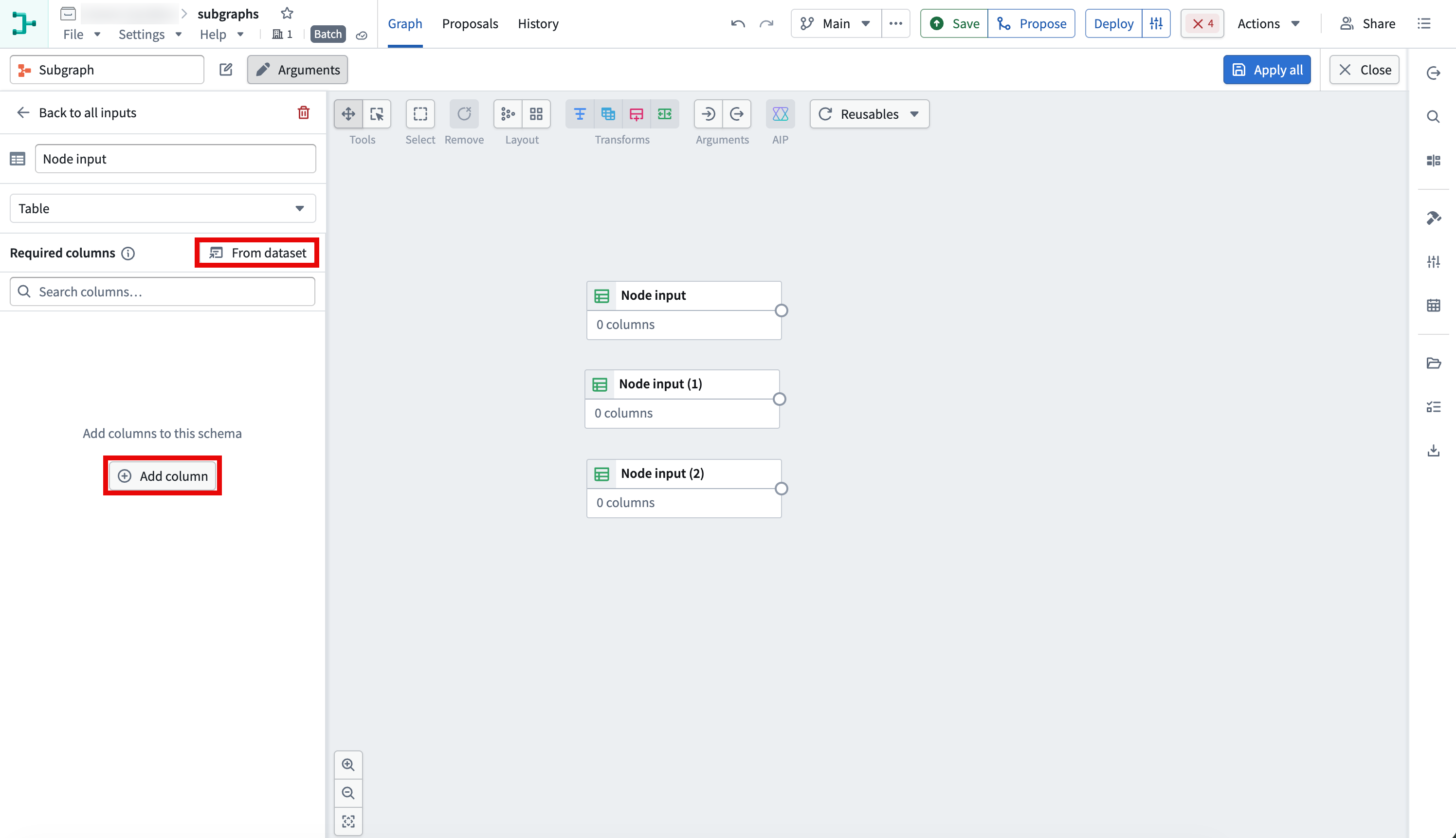
Task: Click the join transform icon
Action: [608, 114]
